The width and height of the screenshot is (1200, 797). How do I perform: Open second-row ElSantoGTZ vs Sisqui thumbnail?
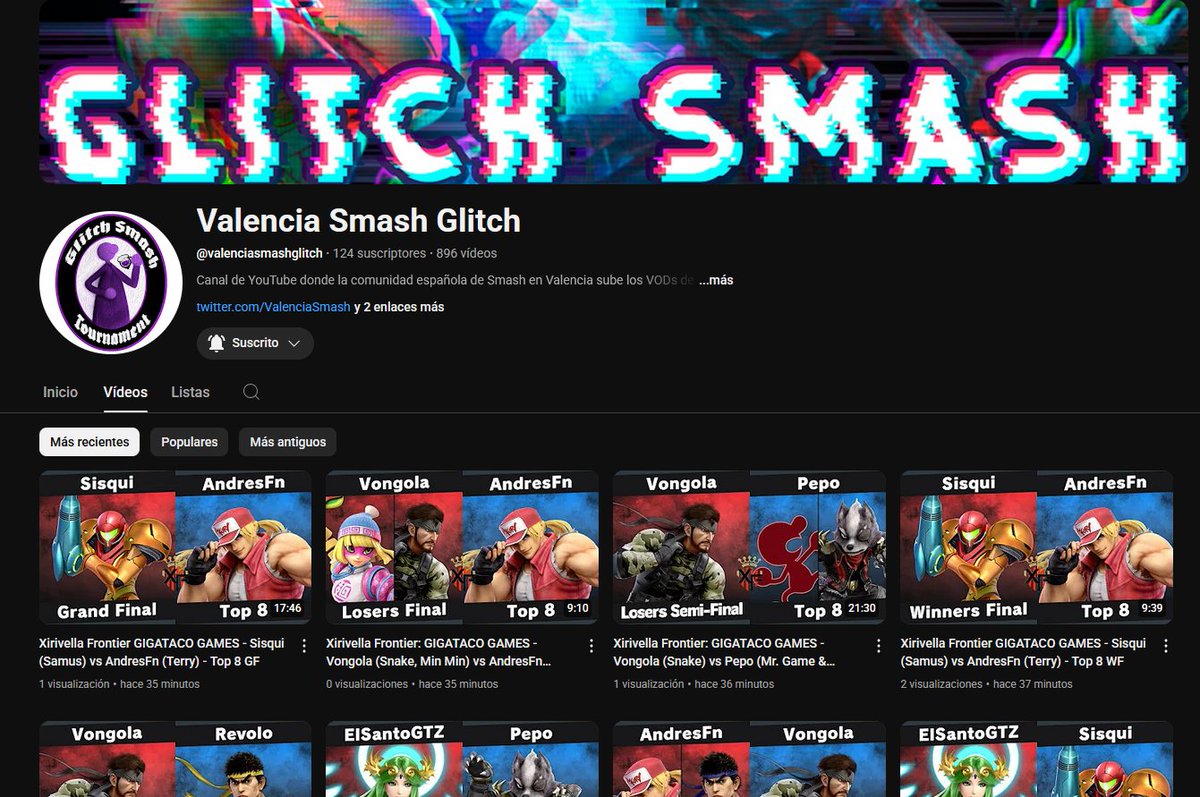[x=1036, y=759]
